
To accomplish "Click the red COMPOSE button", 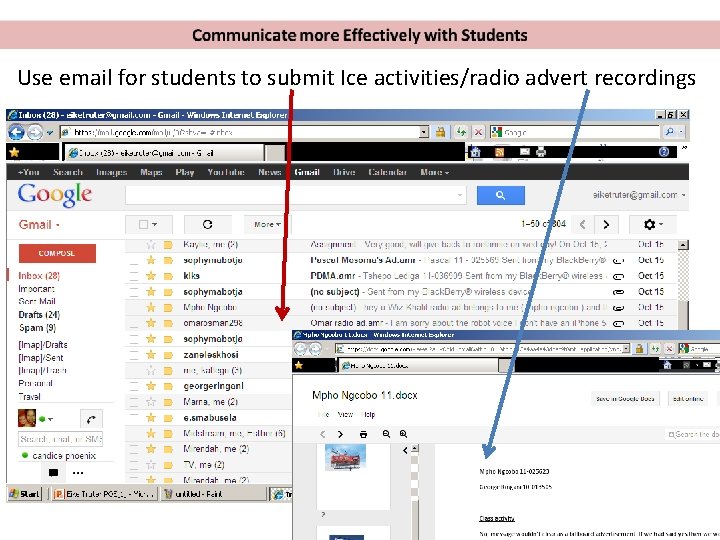I will click(57, 253).
